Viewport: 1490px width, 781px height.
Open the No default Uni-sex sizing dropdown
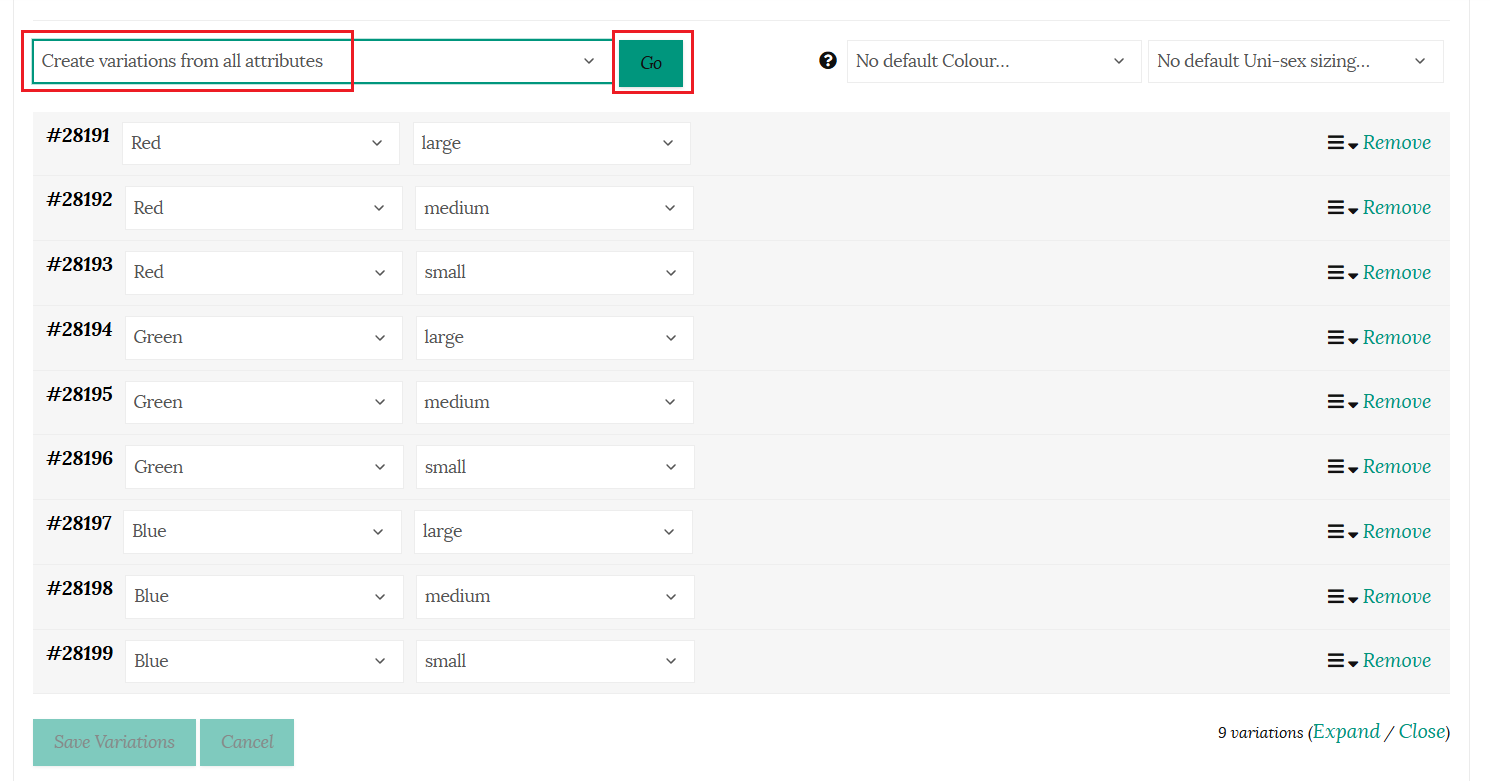[x=1296, y=61]
